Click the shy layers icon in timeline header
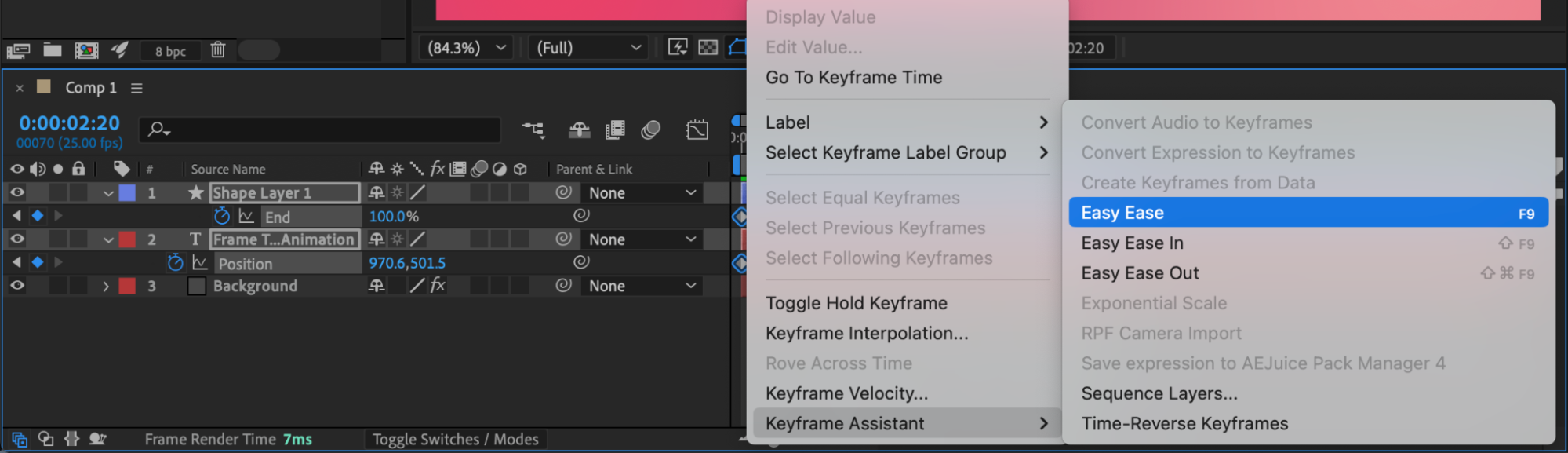The image size is (1568, 453). tap(579, 130)
